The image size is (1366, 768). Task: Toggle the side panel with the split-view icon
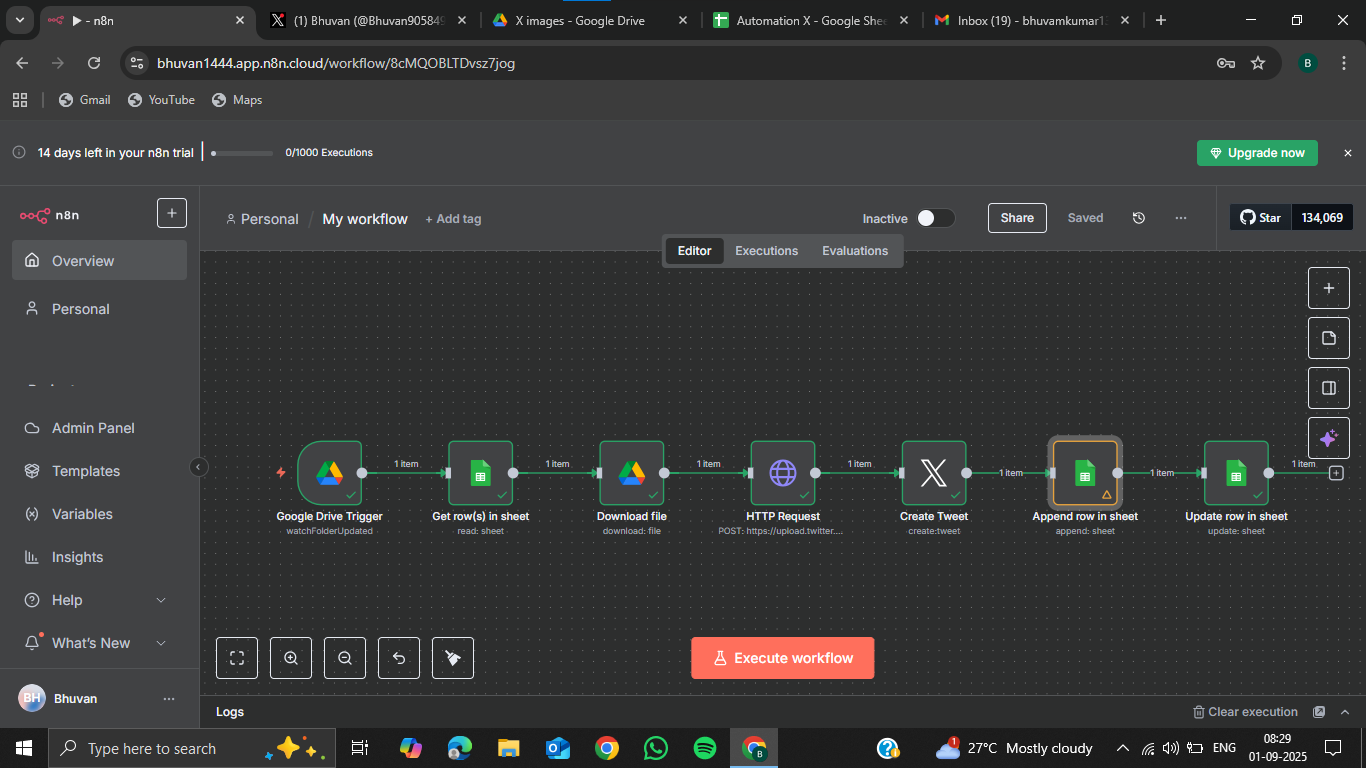pyautogui.click(x=1328, y=388)
